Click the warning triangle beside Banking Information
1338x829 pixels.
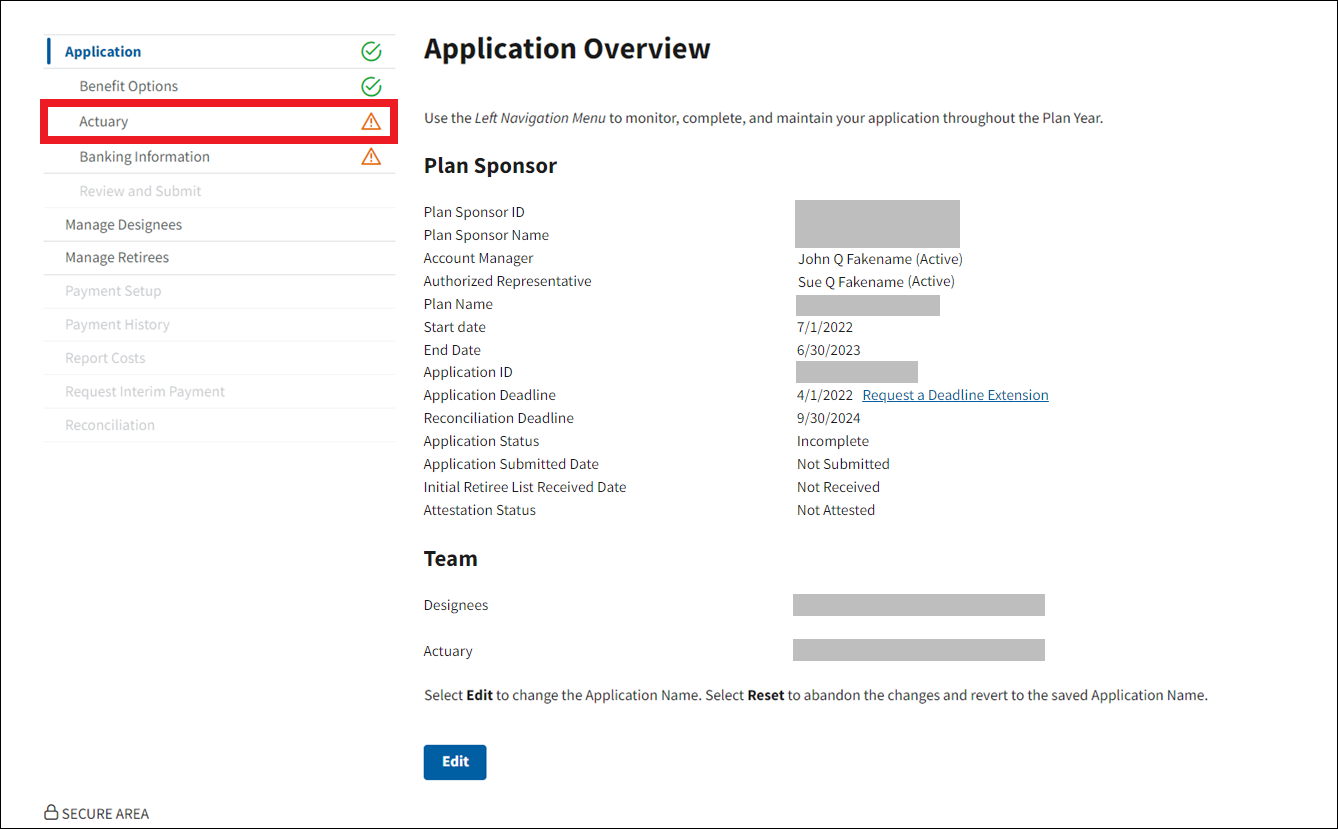(x=371, y=157)
